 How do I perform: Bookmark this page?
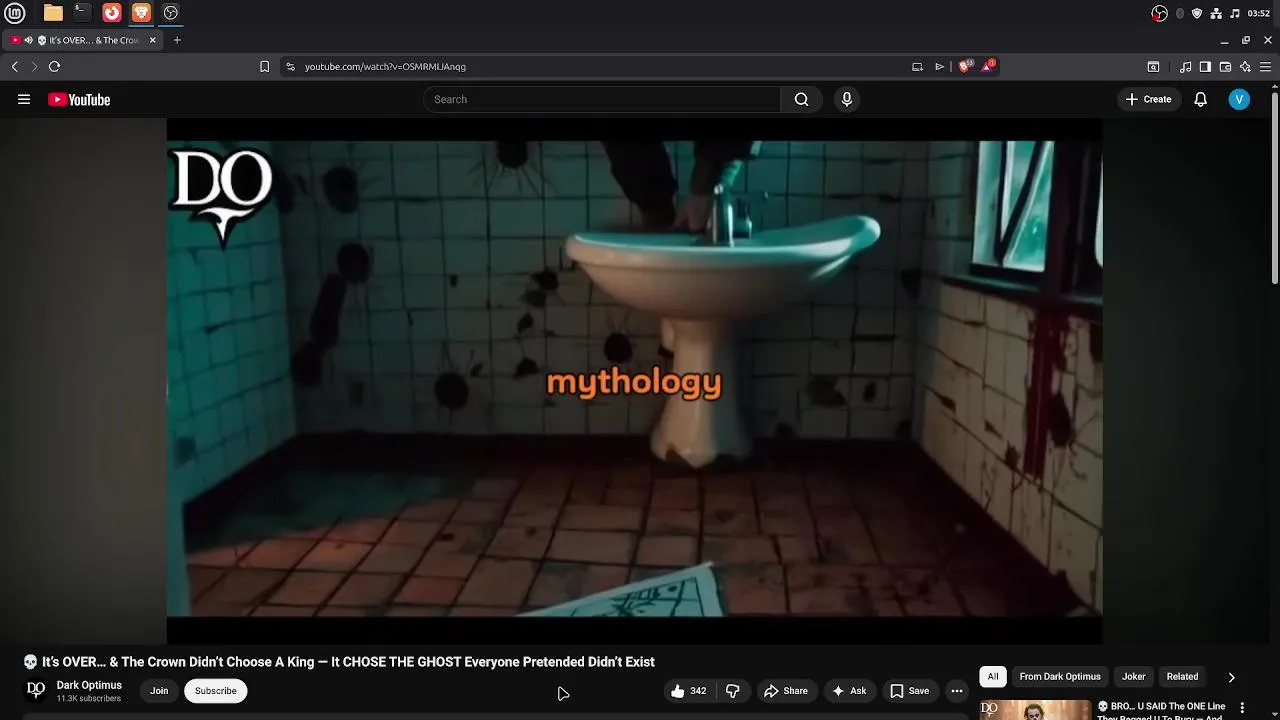(264, 67)
